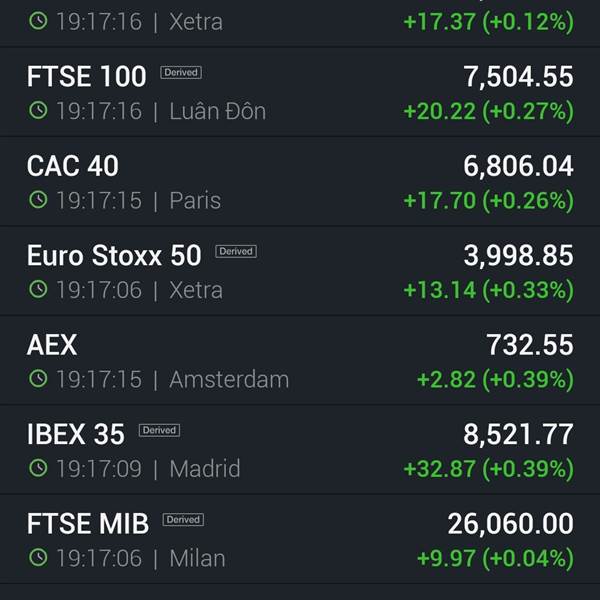The image size is (600, 600).
Task: Tap the Derived badge next to Euro Stoxx 50
Action: [x=236, y=251]
